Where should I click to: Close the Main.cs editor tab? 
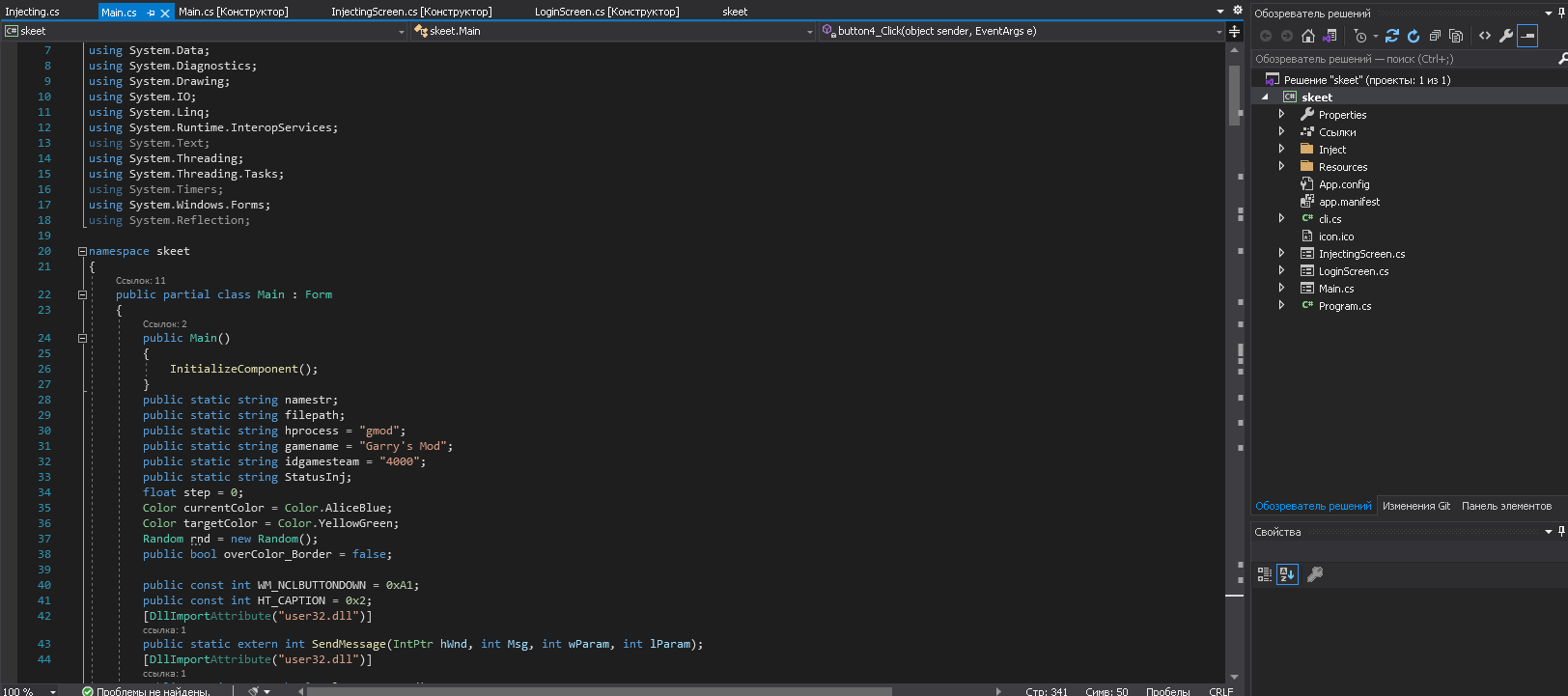165,13
